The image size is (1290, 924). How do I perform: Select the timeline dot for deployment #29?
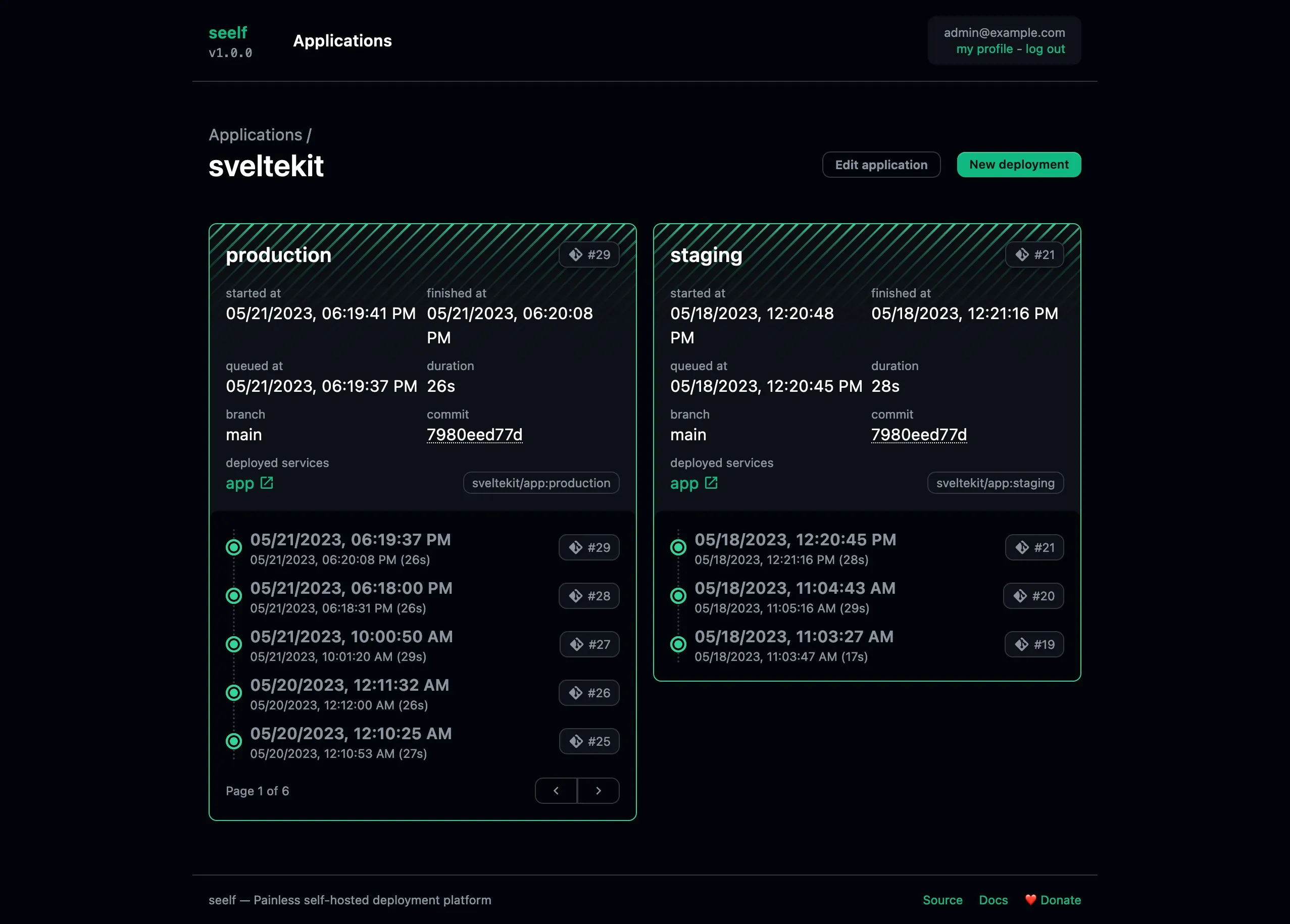point(234,547)
